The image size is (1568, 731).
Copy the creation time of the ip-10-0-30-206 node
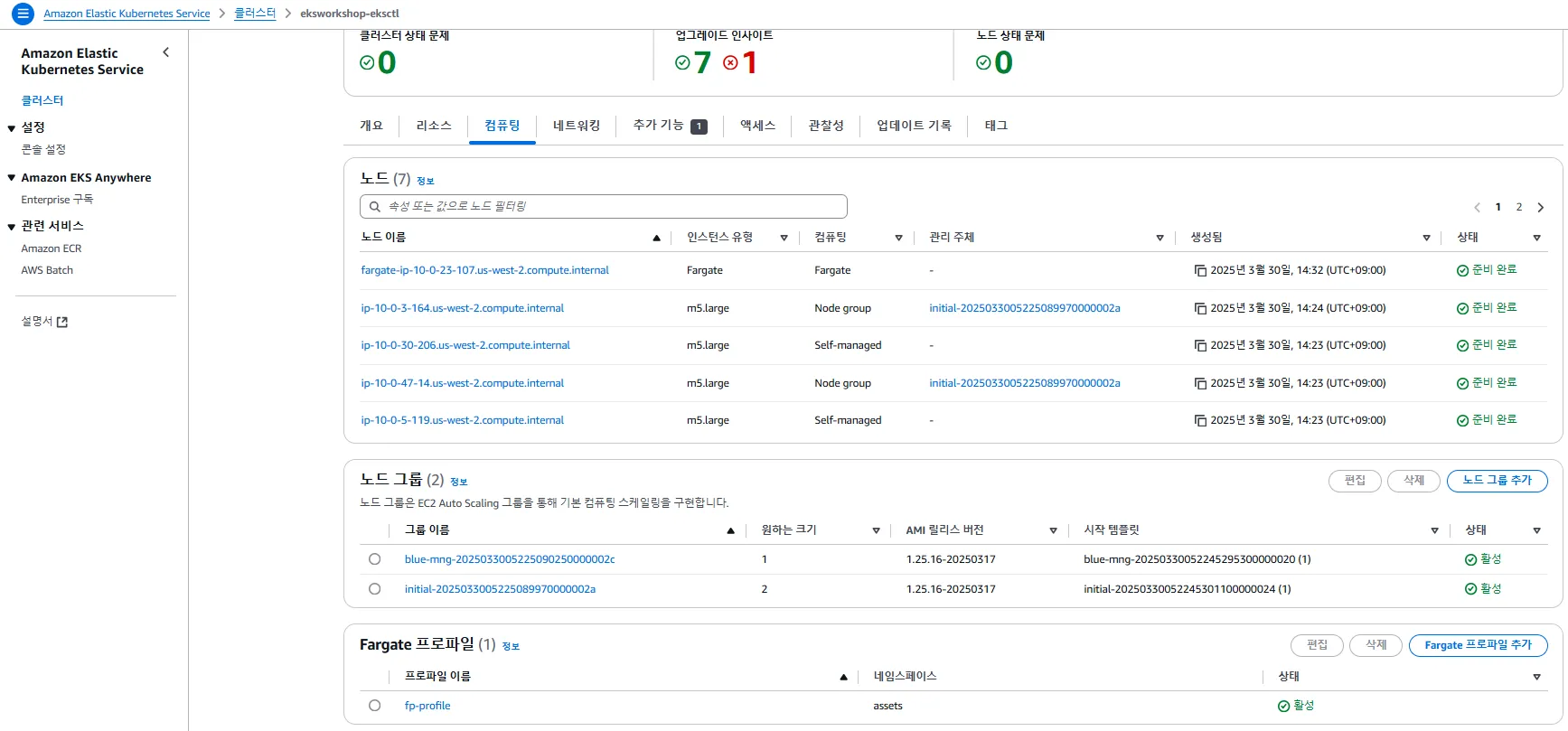point(1200,345)
